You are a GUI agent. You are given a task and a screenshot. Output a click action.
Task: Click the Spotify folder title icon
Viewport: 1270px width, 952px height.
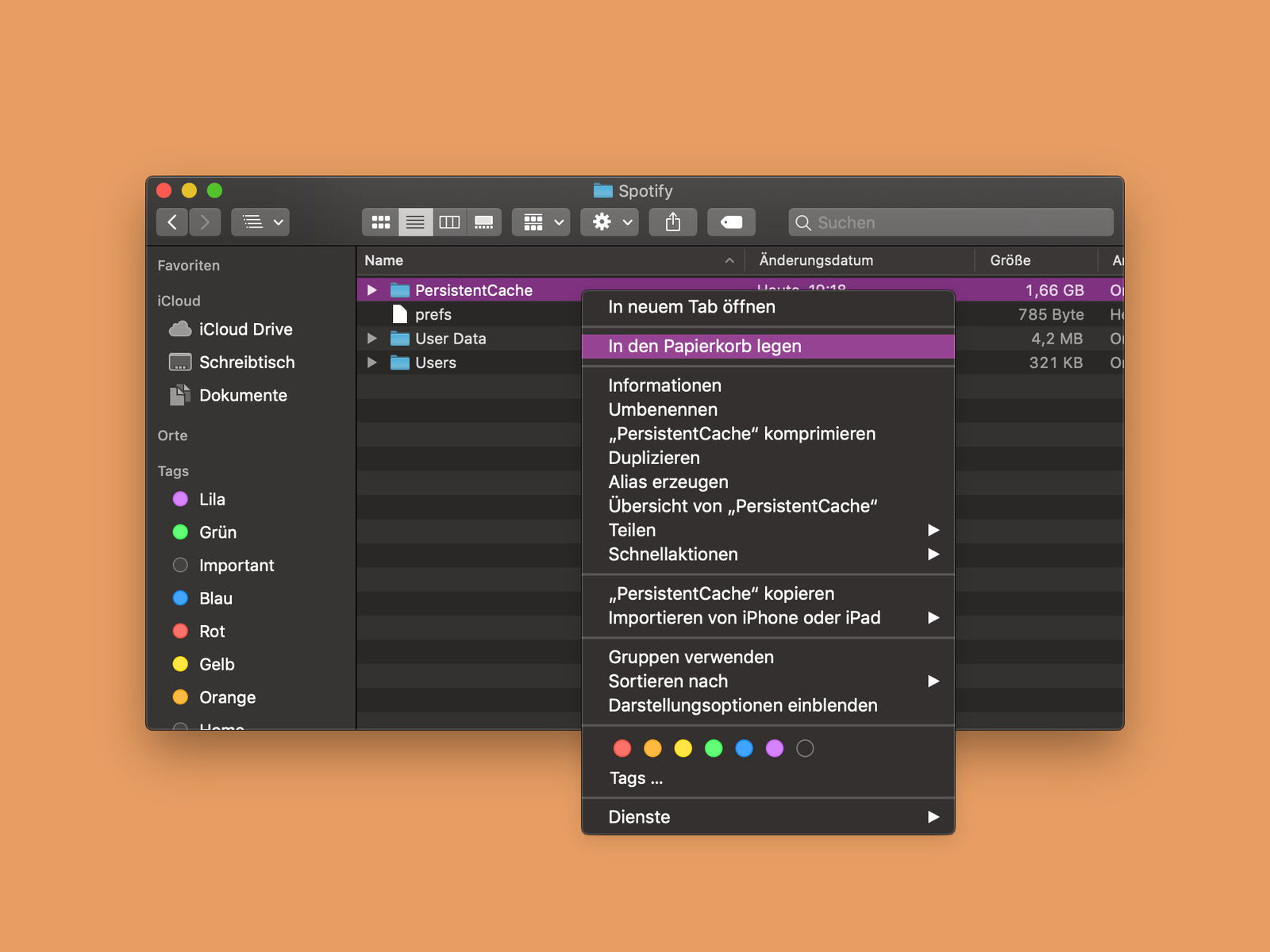coord(603,190)
